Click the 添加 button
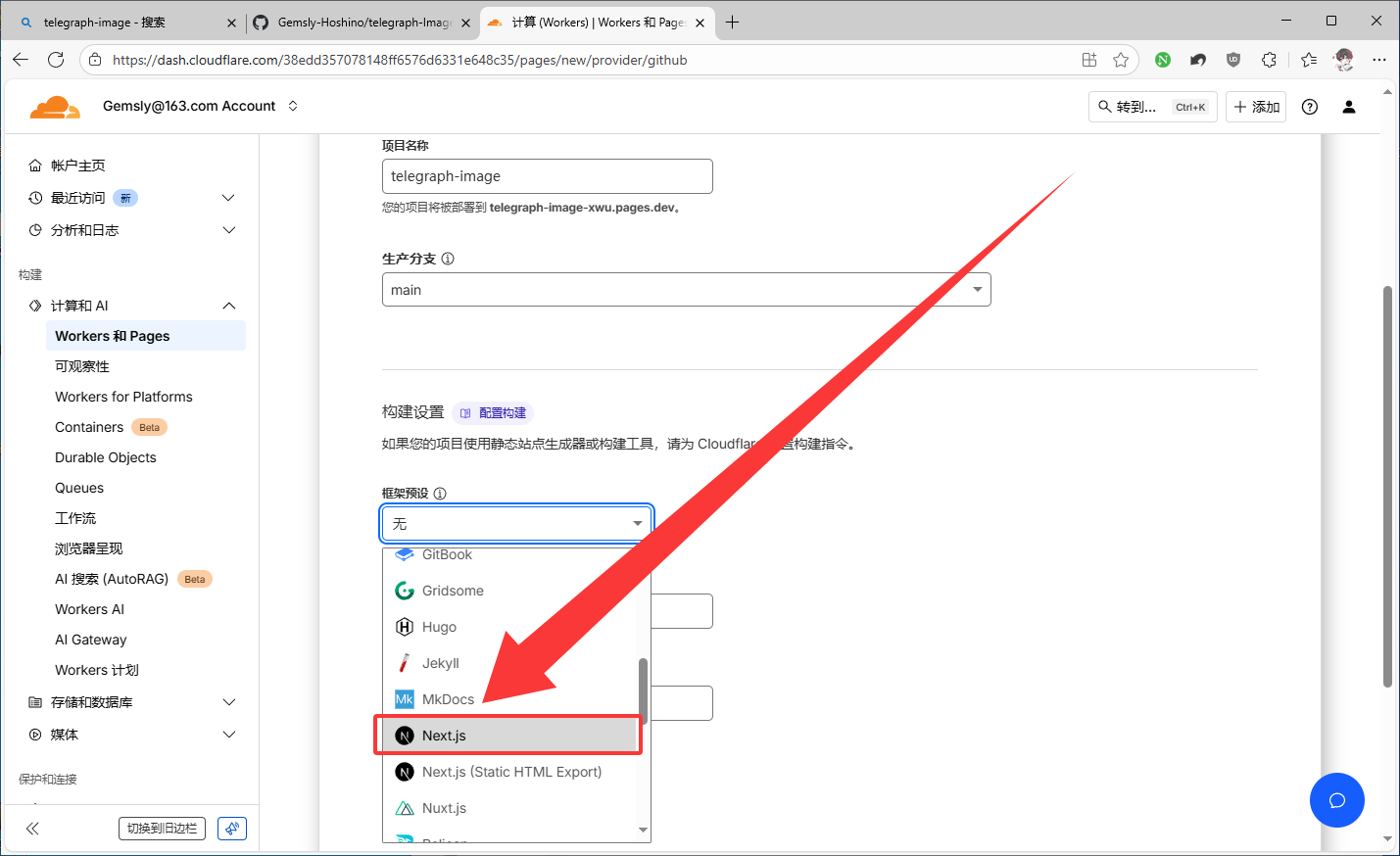1400x856 pixels. coord(1256,107)
